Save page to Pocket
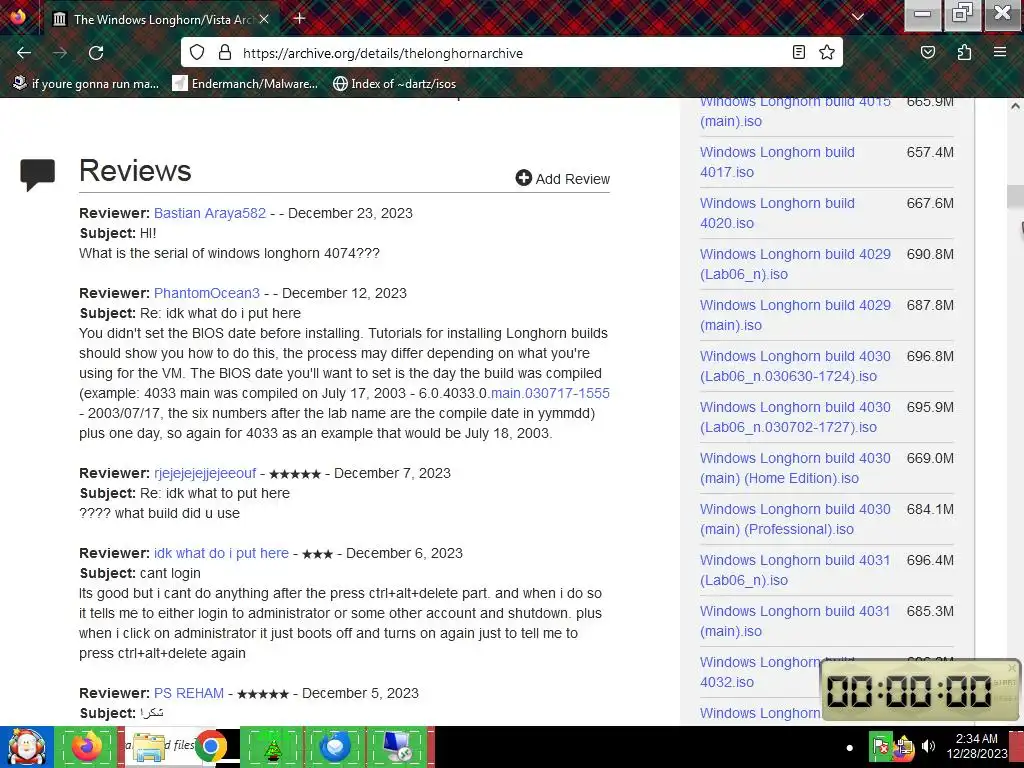Screen dimensions: 1024x768 (928, 52)
